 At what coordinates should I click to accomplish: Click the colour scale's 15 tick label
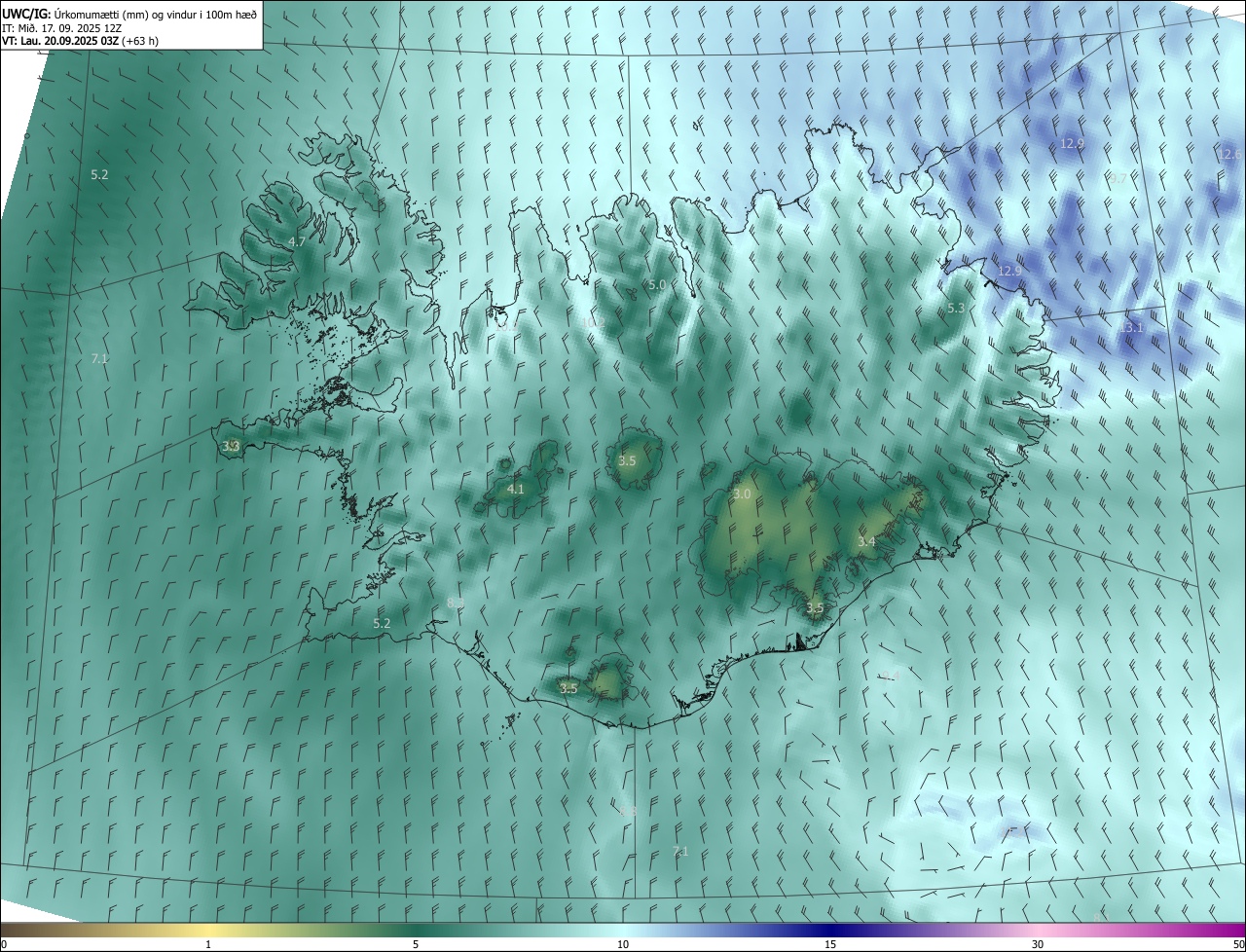(x=830, y=944)
